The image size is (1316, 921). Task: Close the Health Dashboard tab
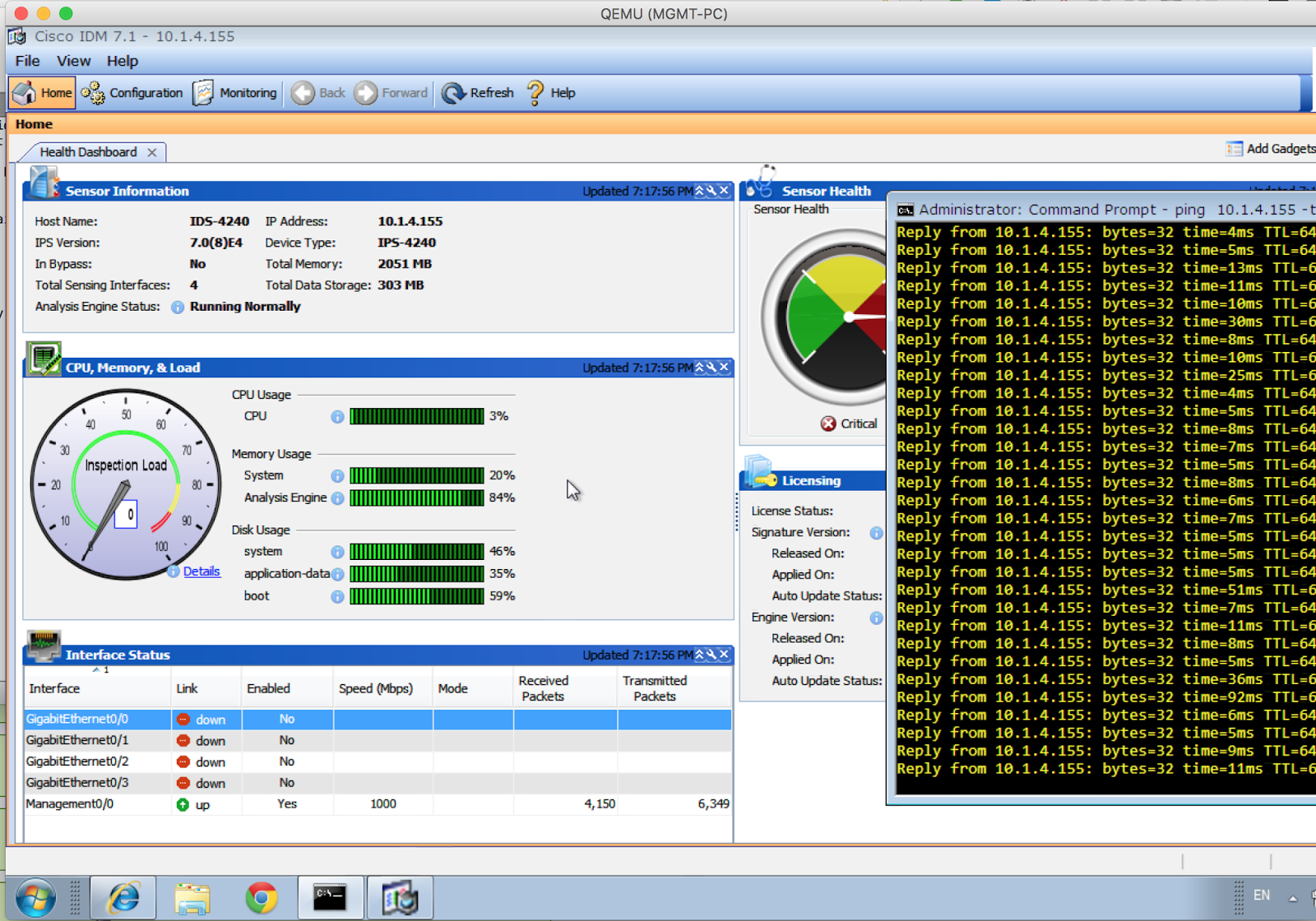tap(151, 151)
